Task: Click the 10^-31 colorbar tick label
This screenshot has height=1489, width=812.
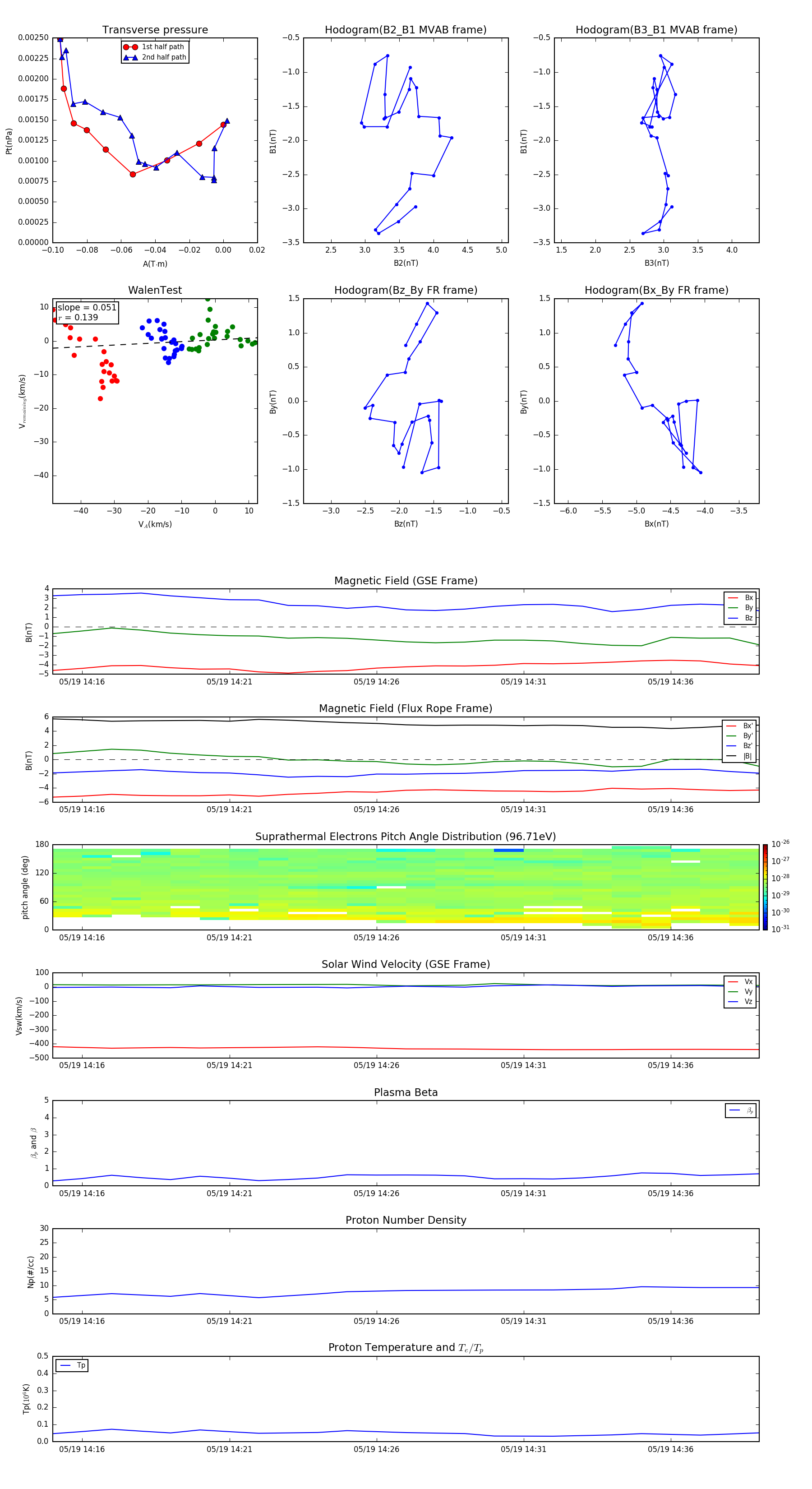Action: [780, 929]
